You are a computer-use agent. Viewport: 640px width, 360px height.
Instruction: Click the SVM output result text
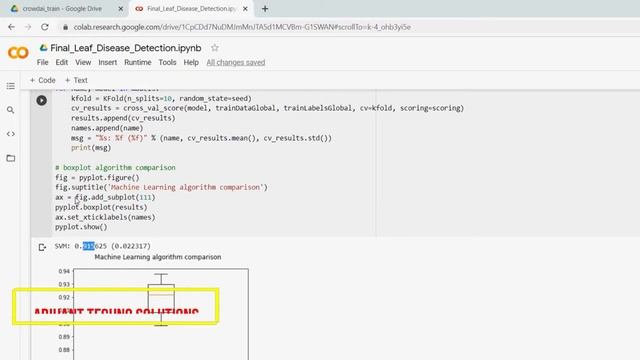[102, 246]
